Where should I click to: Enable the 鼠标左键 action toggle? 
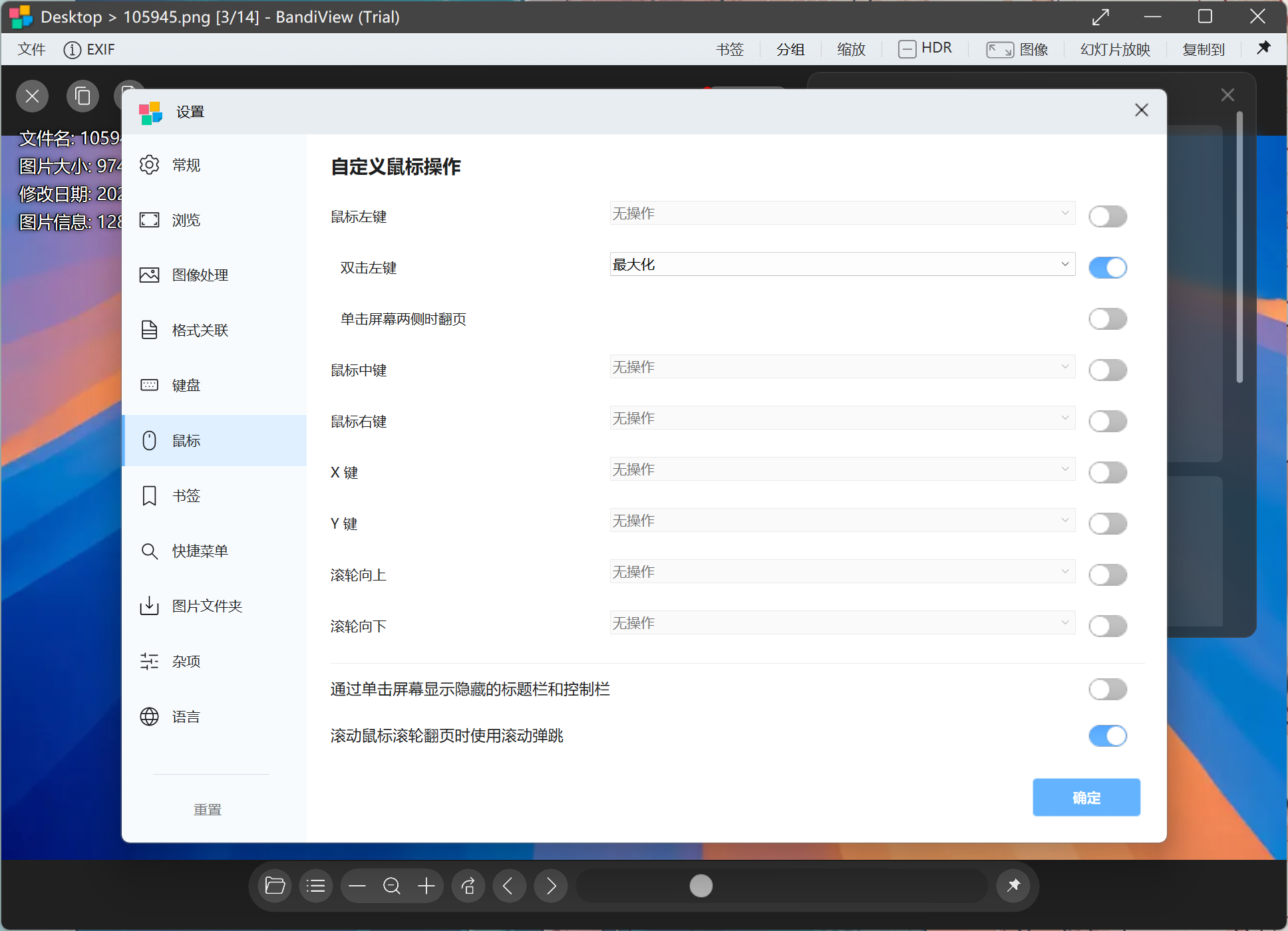point(1108,217)
